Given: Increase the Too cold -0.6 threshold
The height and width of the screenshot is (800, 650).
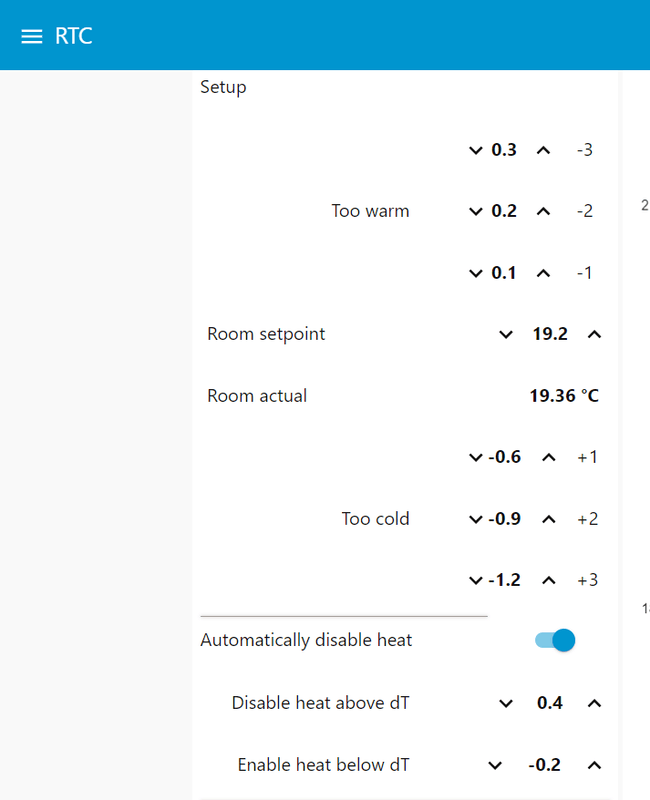Looking at the screenshot, I should point(548,456).
